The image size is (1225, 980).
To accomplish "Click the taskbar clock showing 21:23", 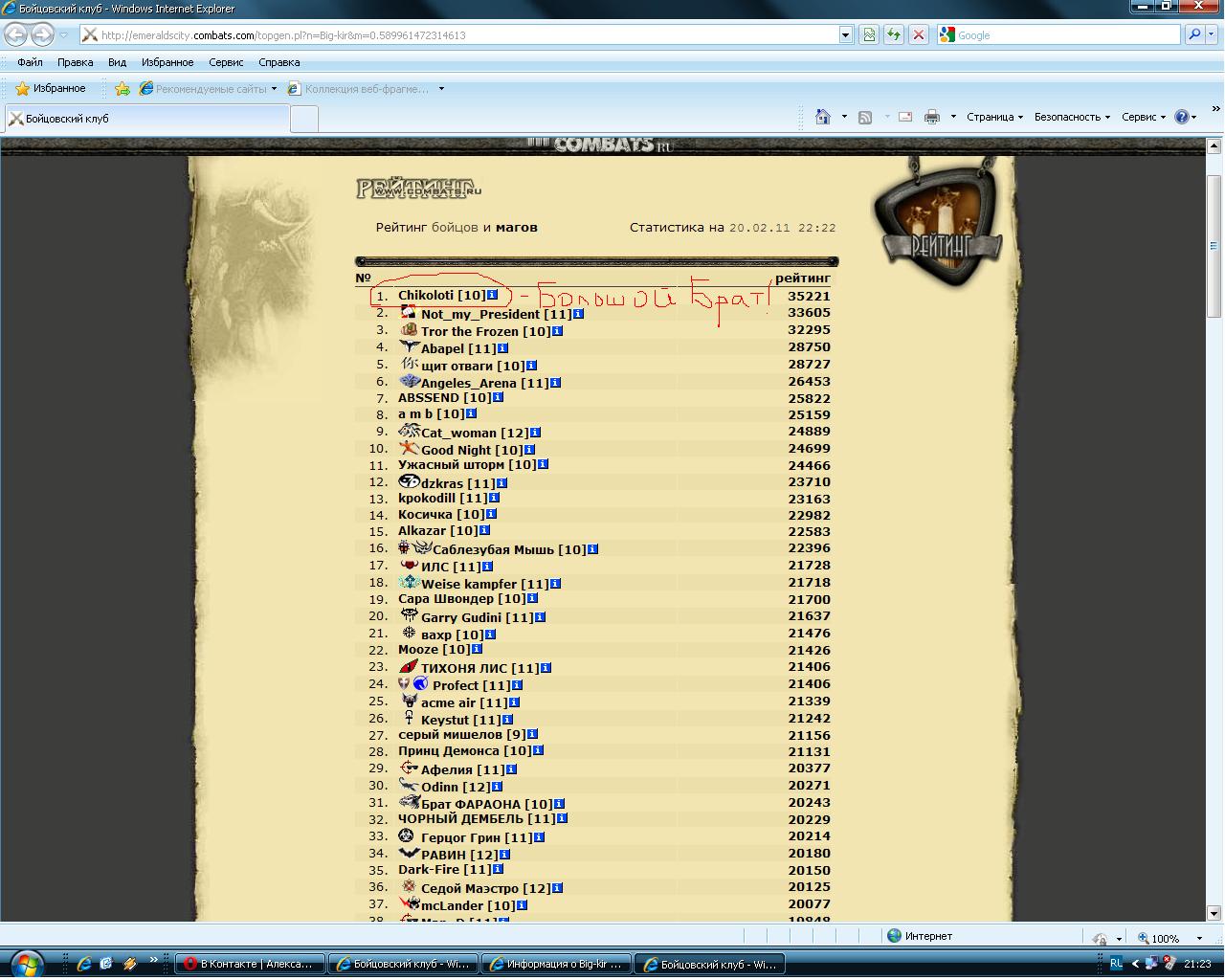I will point(1197,964).
